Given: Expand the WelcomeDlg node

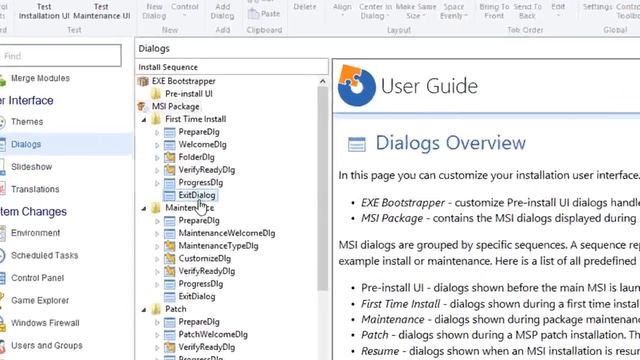Looking at the screenshot, I should 157,145.
